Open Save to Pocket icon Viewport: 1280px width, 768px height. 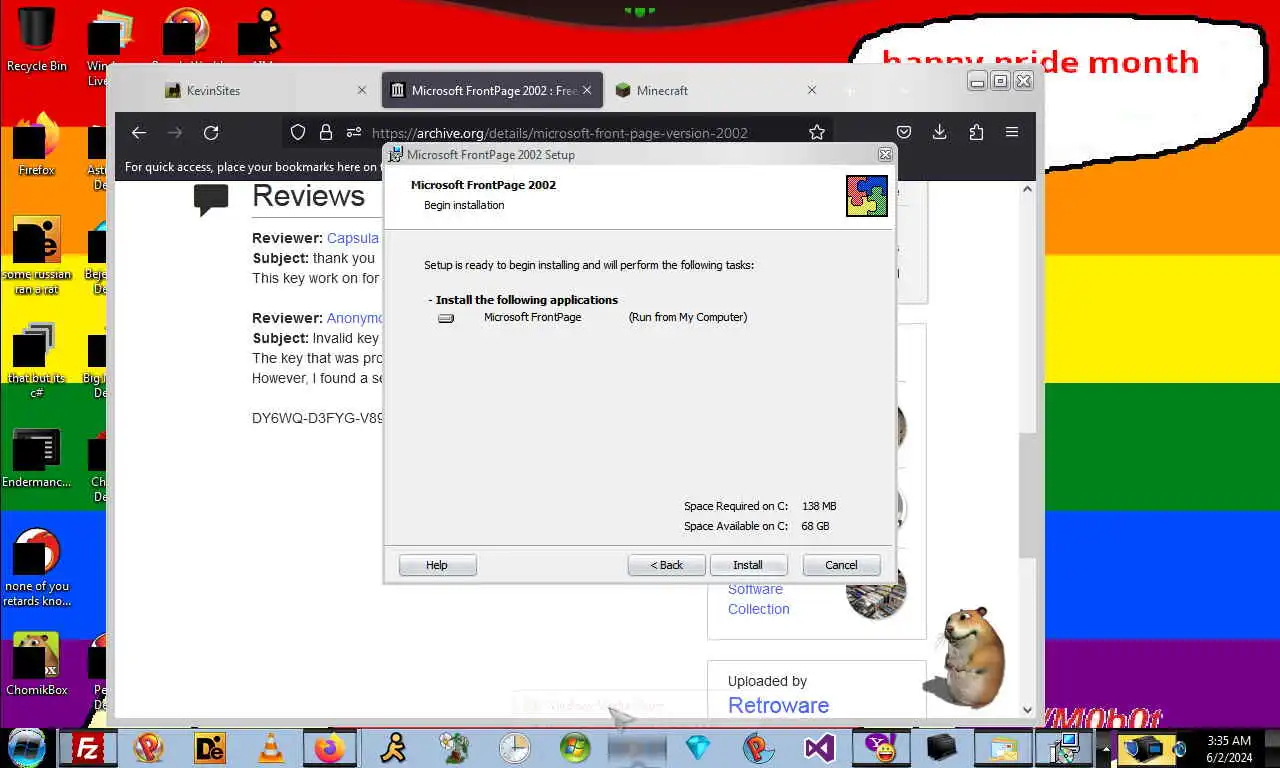pyautogui.click(x=904, y=132)
